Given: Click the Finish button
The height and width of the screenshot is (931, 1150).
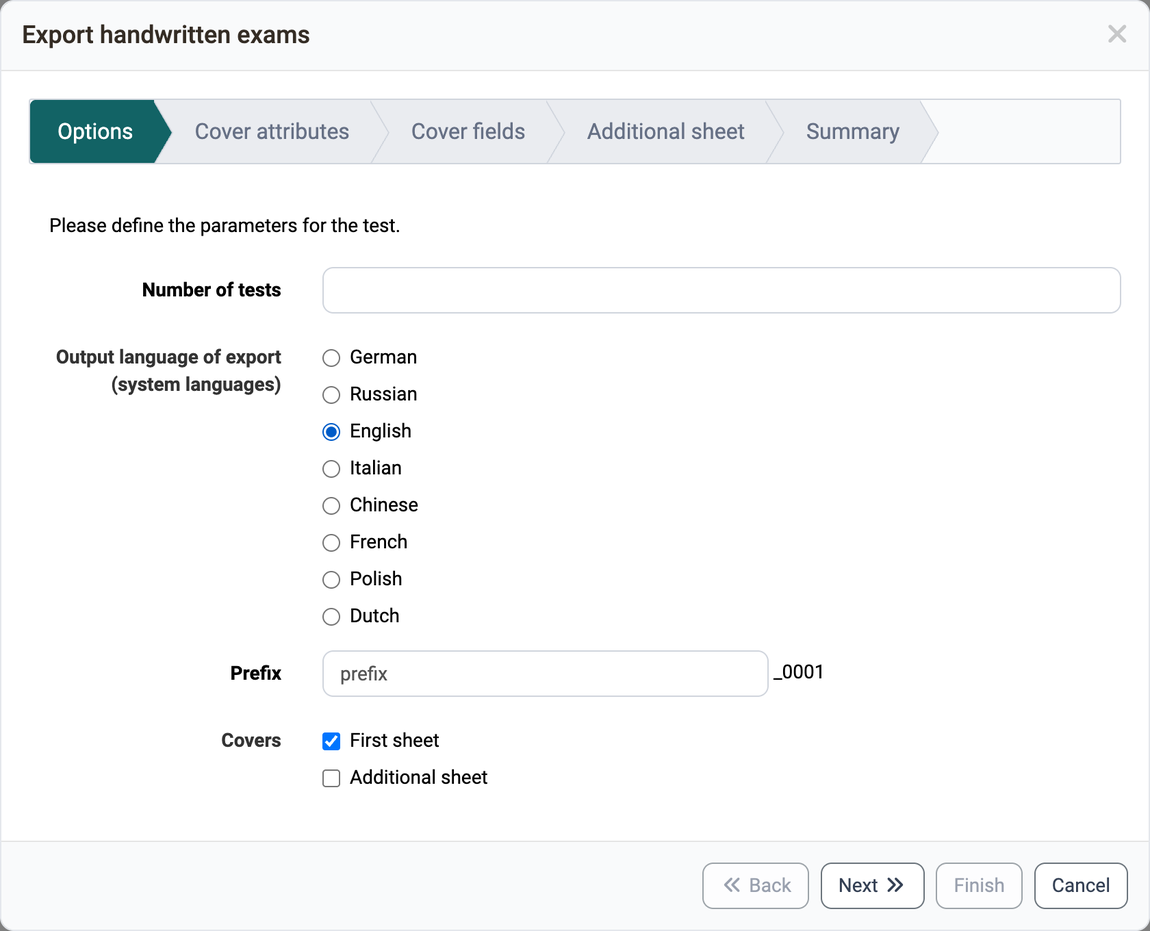Looking at the screenshot, I should coord(978,886).
